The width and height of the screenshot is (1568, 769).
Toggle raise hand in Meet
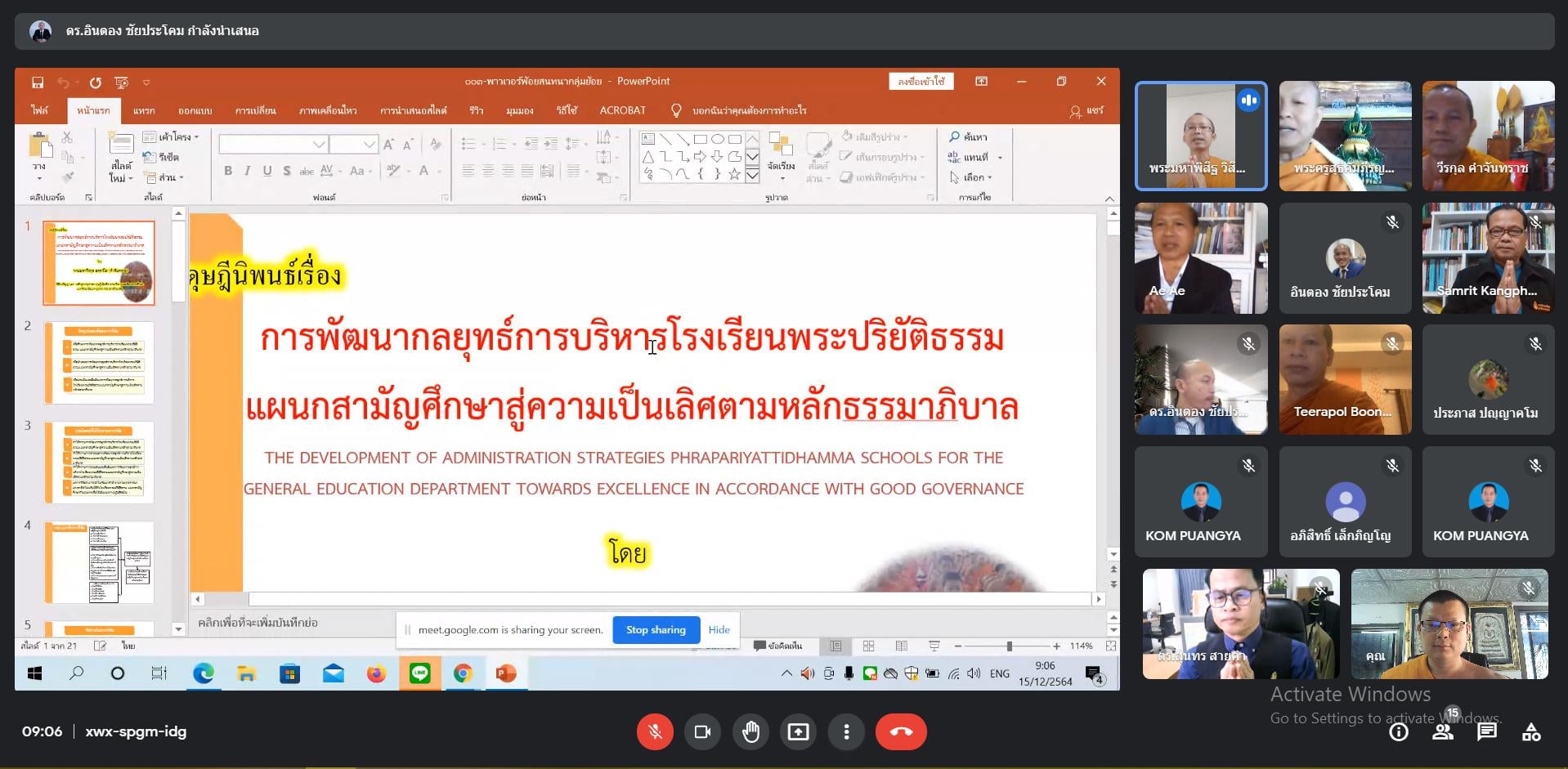pyautogui.click(x=750, y=731)
